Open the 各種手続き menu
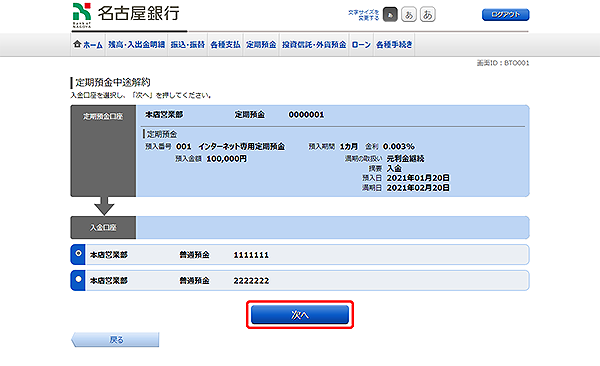 click(394, 45)
